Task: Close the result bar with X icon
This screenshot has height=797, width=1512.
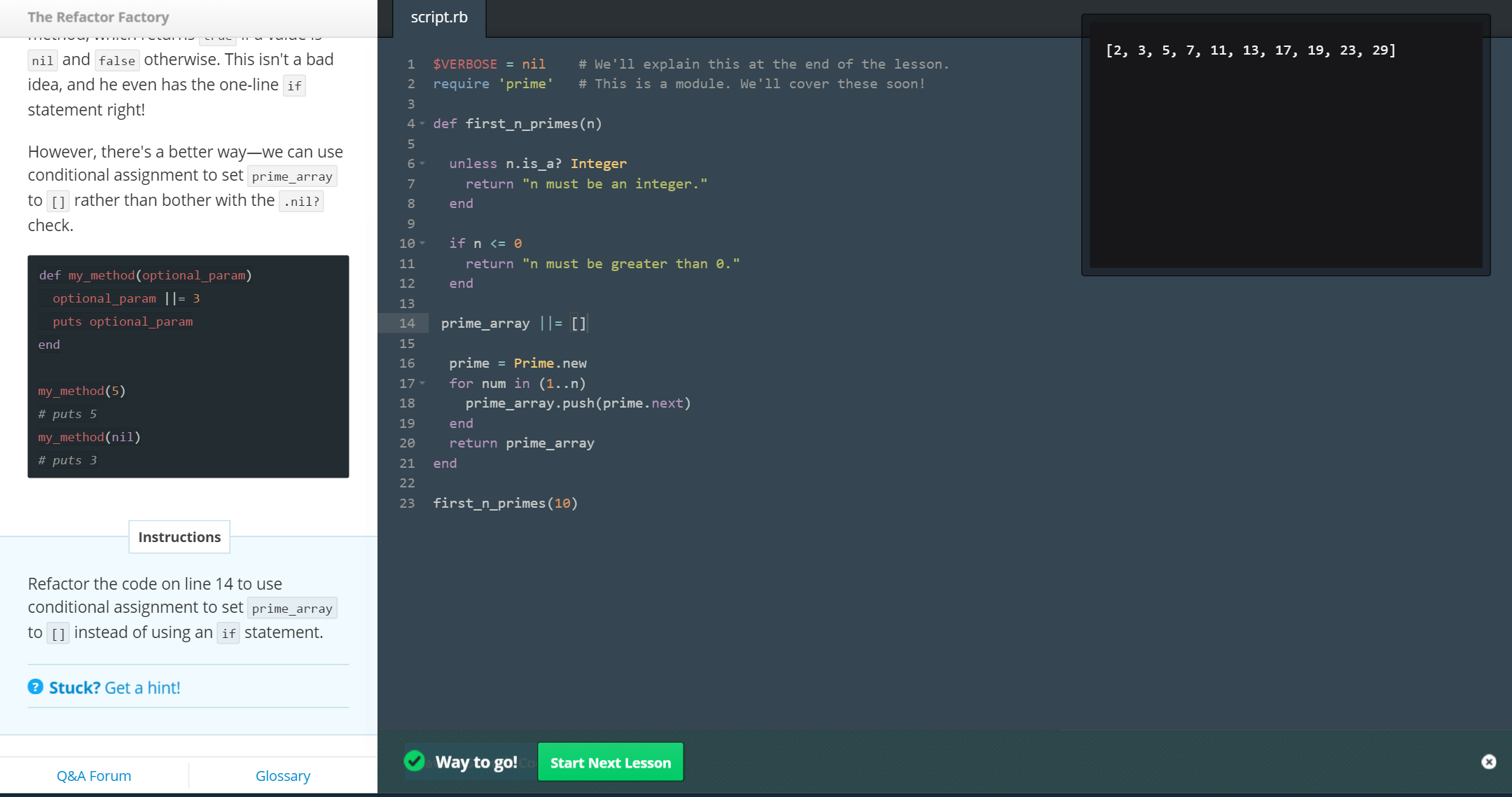Action: click(1489, 762)
